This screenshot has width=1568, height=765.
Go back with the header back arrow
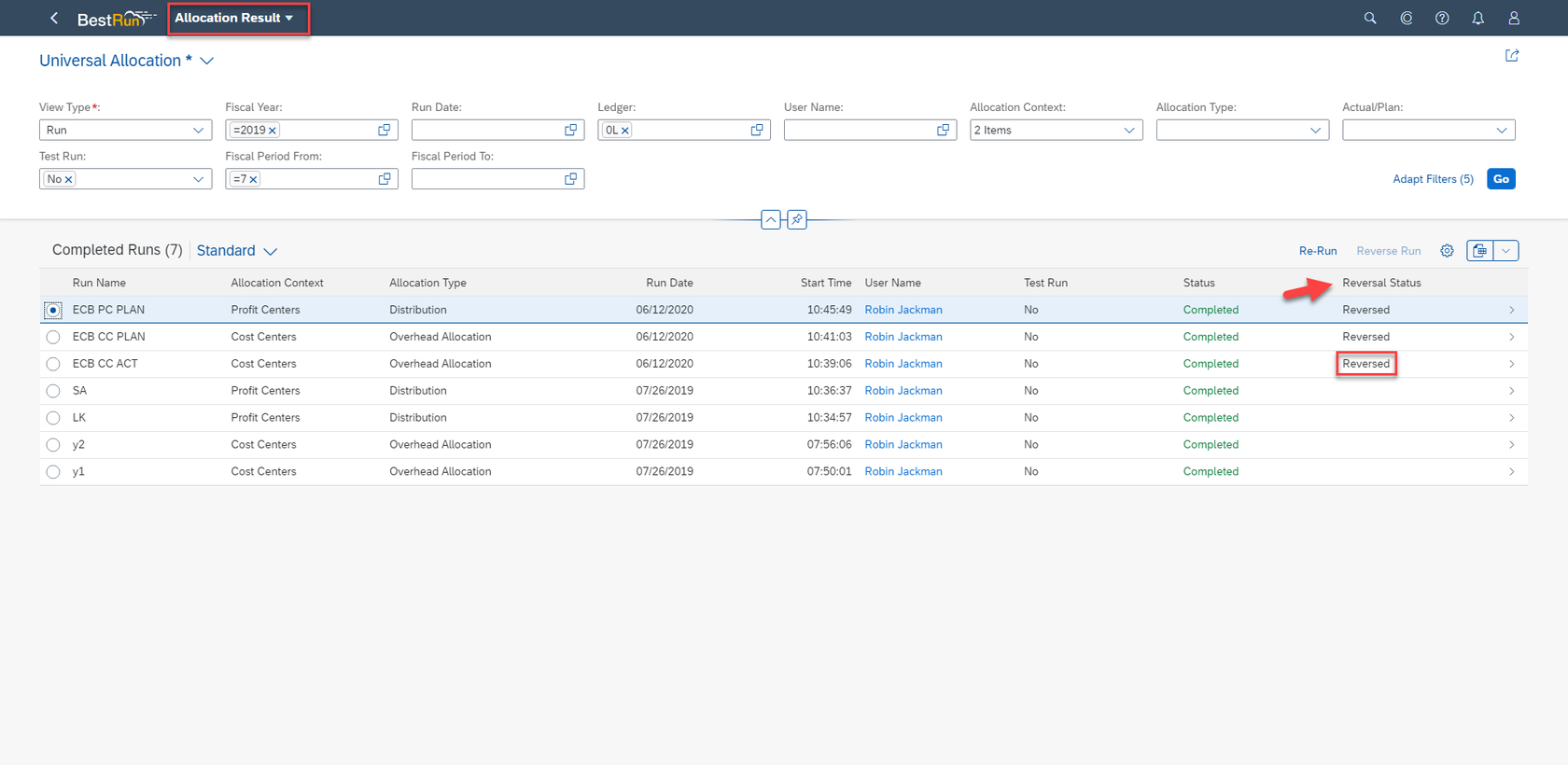[54, 18]
